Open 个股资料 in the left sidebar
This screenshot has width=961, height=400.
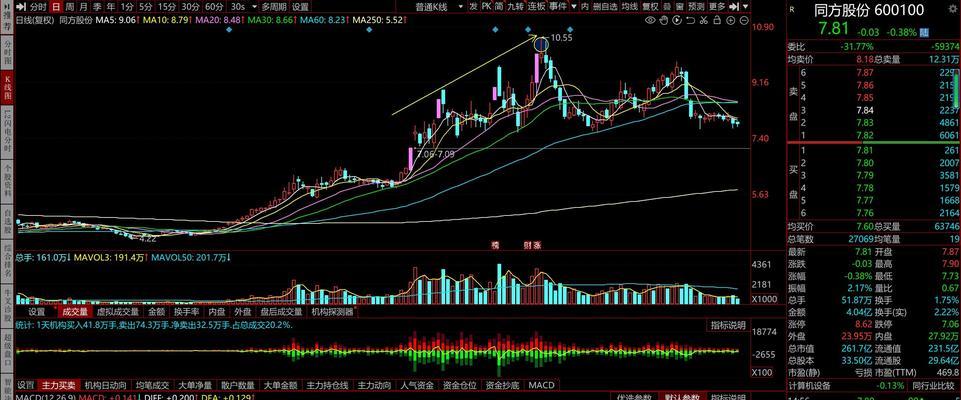click(8, 180)
